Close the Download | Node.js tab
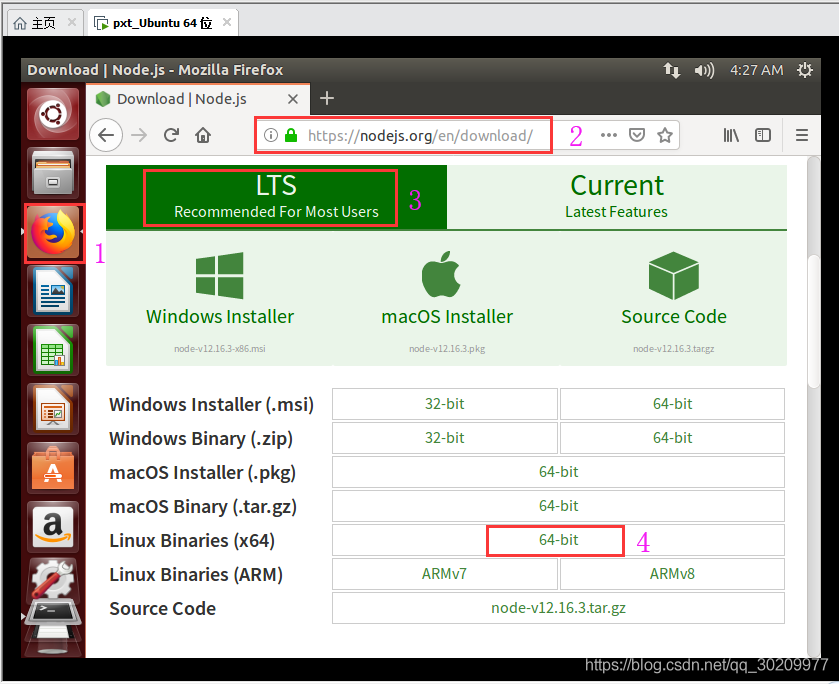The height and width of the screenshot is (684, 839). pos(293,99)
